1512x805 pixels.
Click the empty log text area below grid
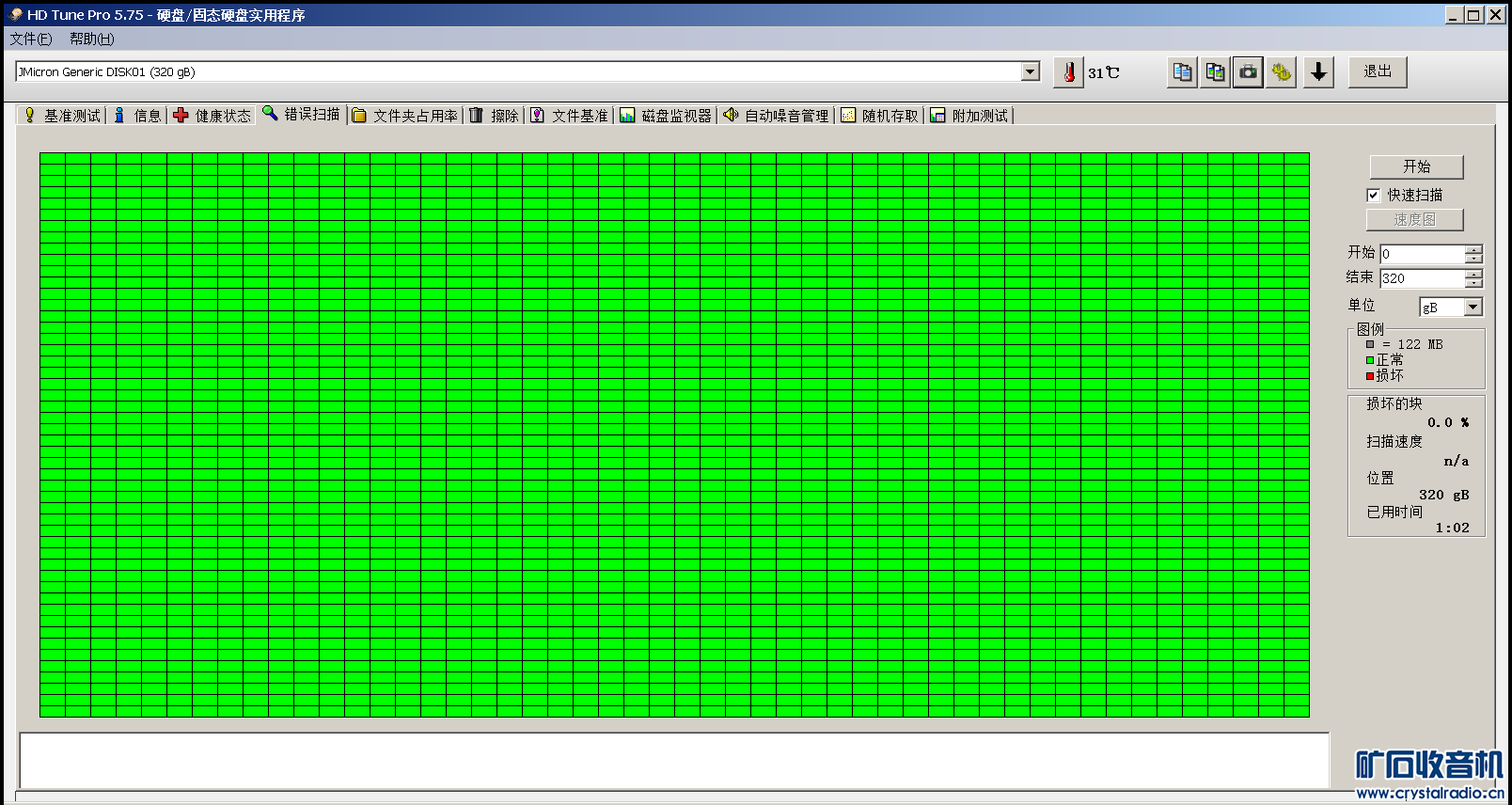click(x=674, y=760)
